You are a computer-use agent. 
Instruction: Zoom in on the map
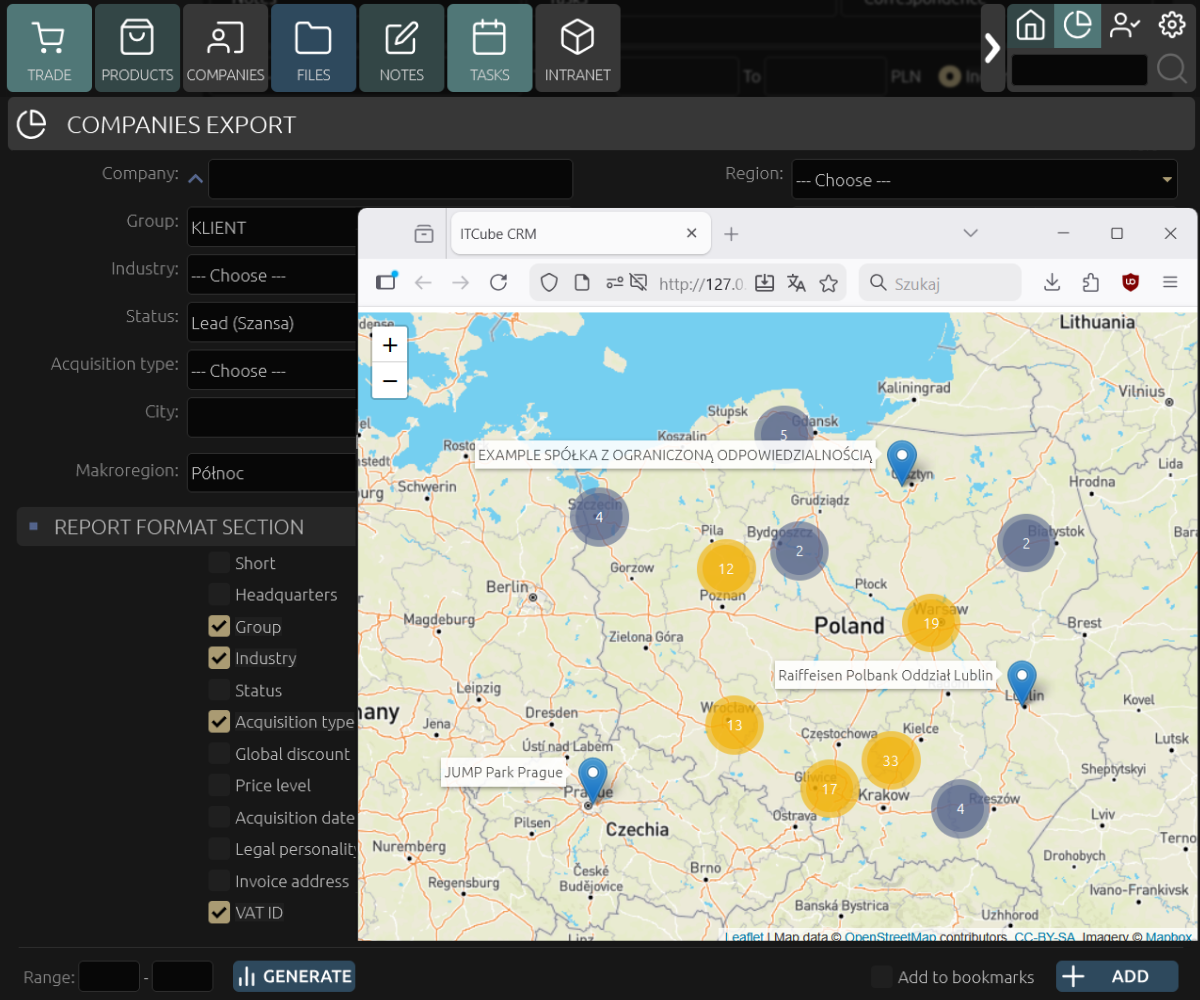(390, 346)
